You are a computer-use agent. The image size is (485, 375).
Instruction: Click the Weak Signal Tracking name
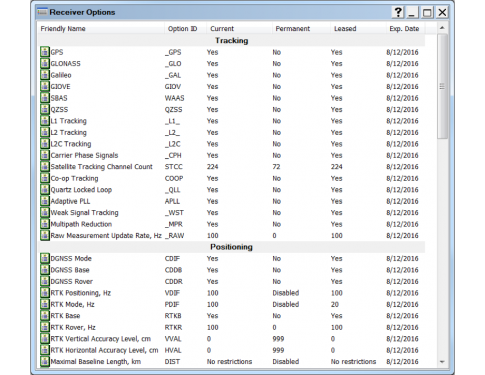[x=84, y=213]
